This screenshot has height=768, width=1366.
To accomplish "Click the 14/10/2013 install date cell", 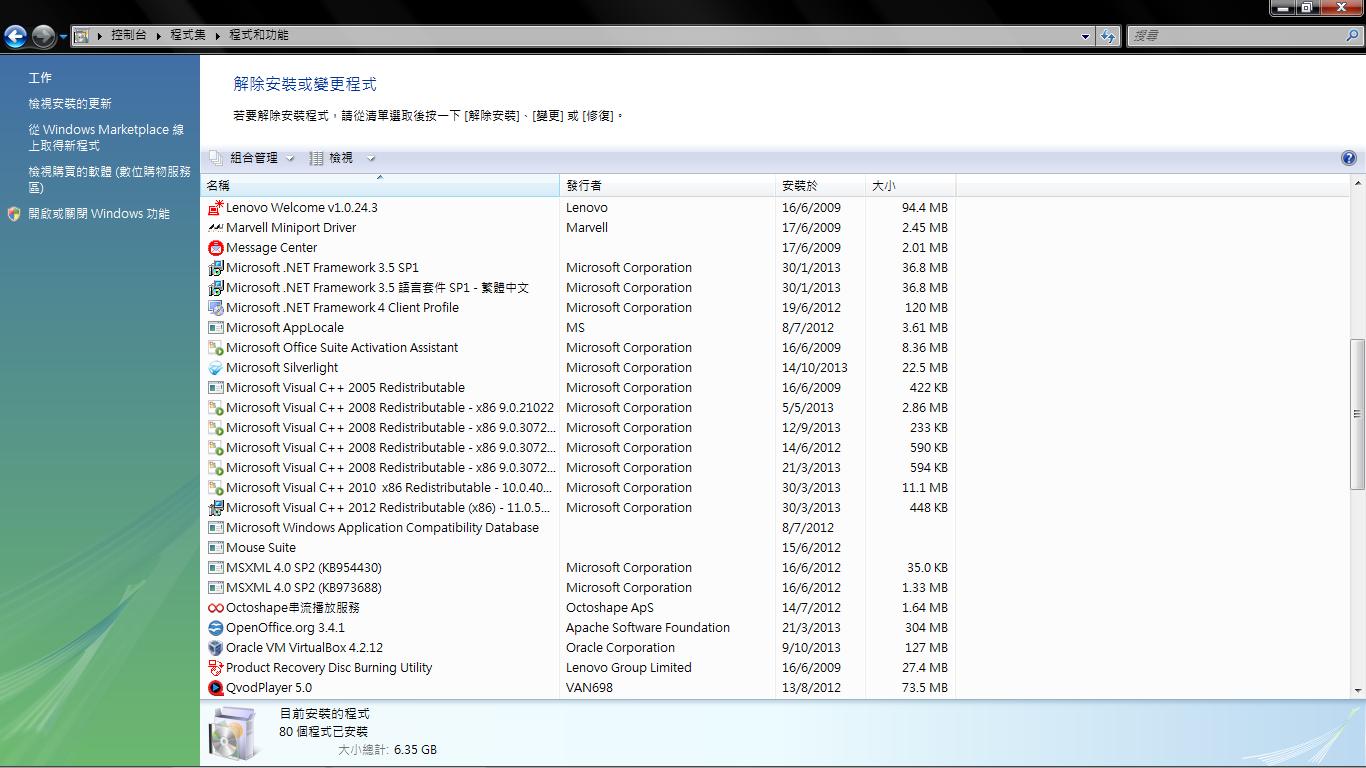I will tap(815, 368).
